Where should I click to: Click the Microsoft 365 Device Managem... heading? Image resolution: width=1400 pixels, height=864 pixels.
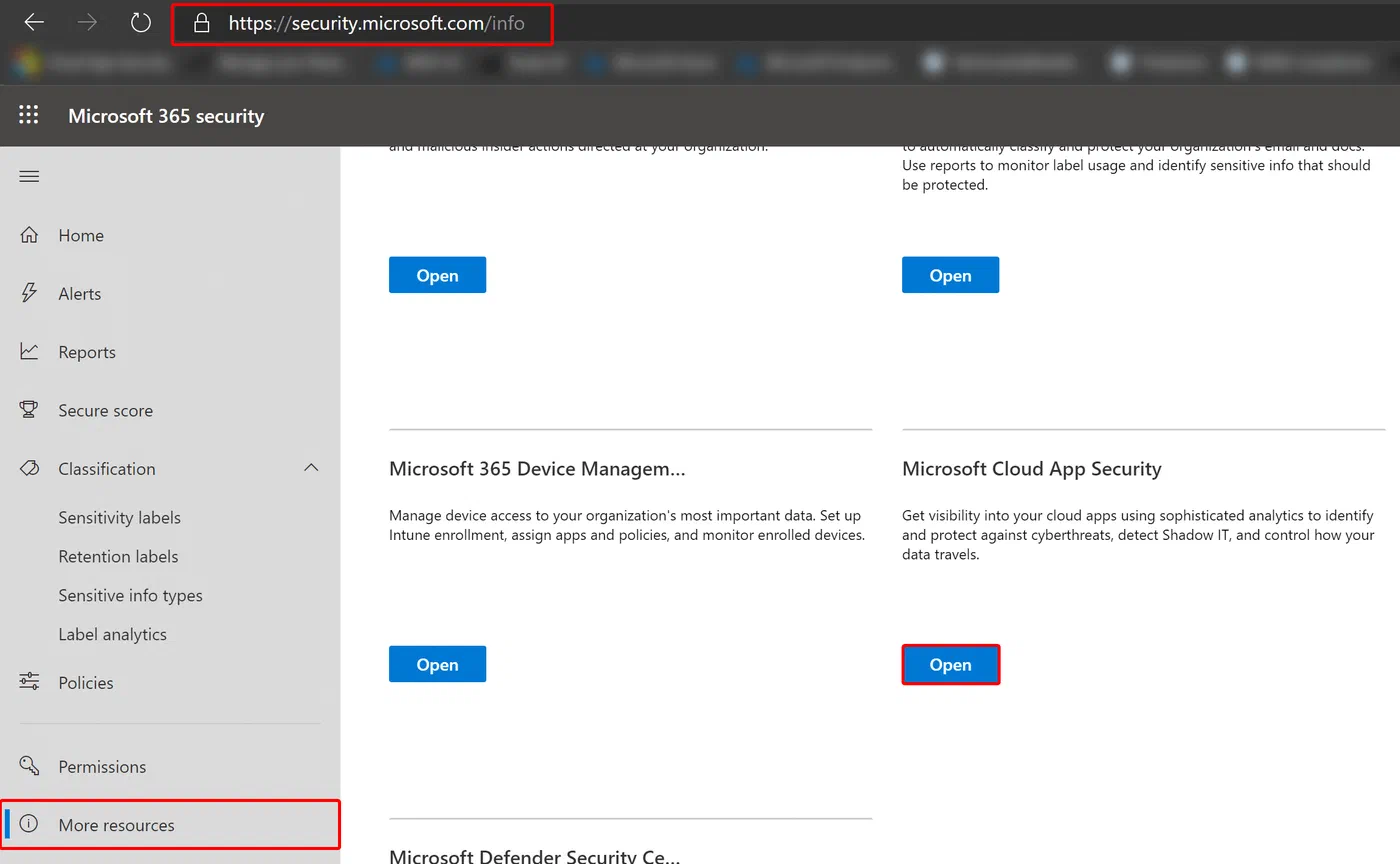tap(537, 469)
